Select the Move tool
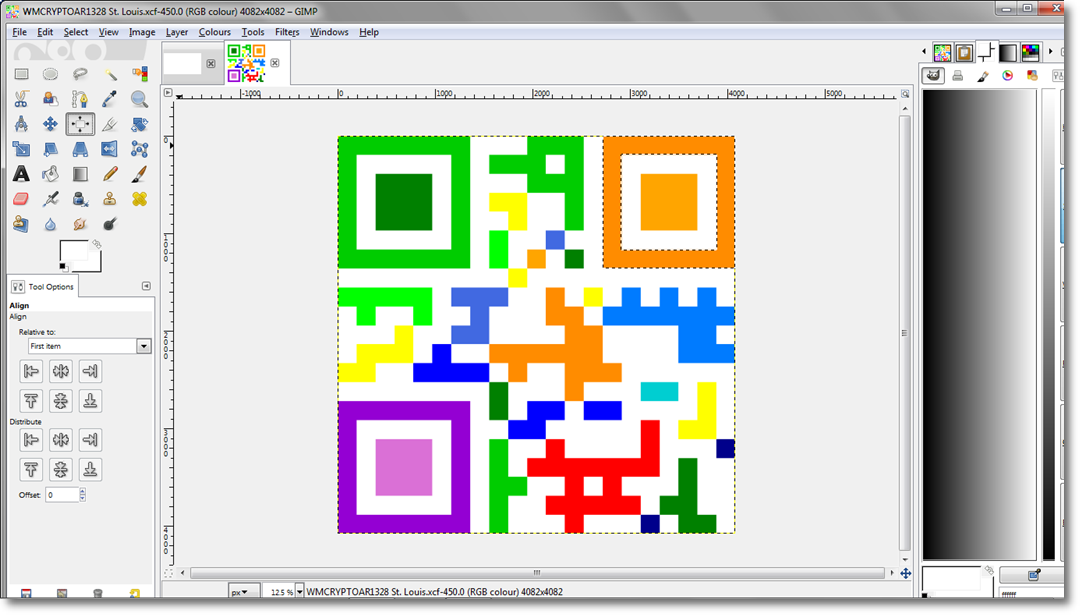Viewport: 1080px width, 615px height. 50,124
